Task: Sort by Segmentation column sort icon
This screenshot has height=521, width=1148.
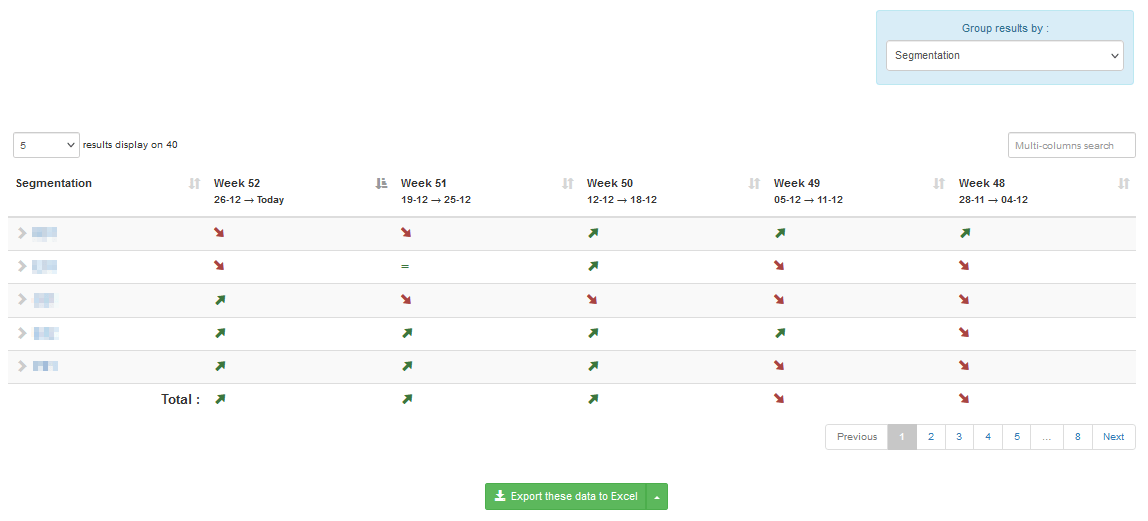Action: (x=194, y=184)
